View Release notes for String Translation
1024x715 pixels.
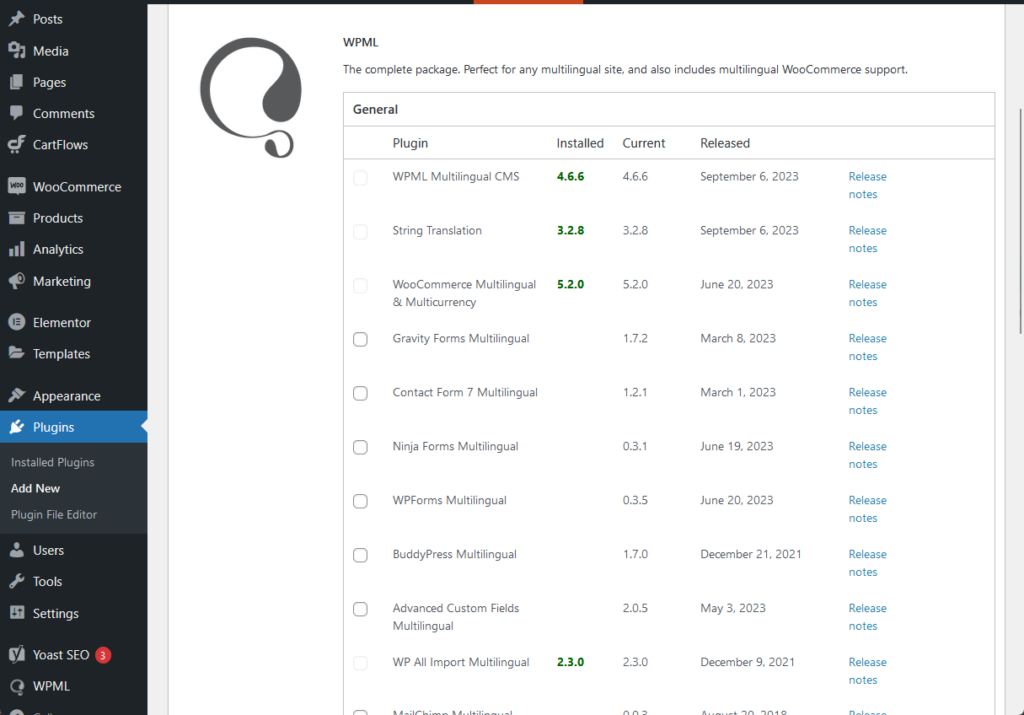pos(866,239)
